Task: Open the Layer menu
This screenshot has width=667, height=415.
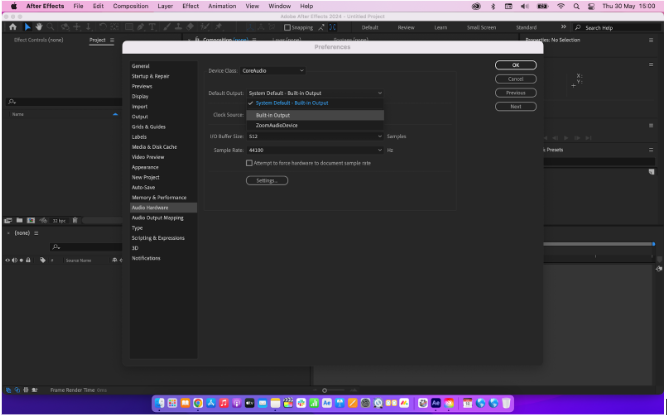Action: 165,6
